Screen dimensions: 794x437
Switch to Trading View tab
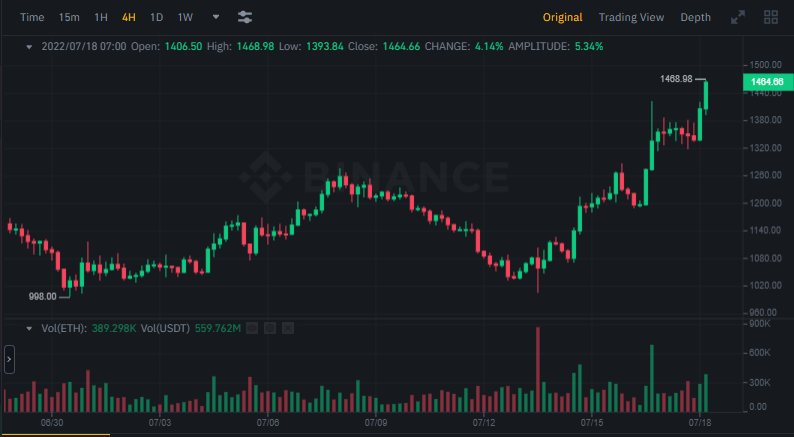(x=631, y=17)
